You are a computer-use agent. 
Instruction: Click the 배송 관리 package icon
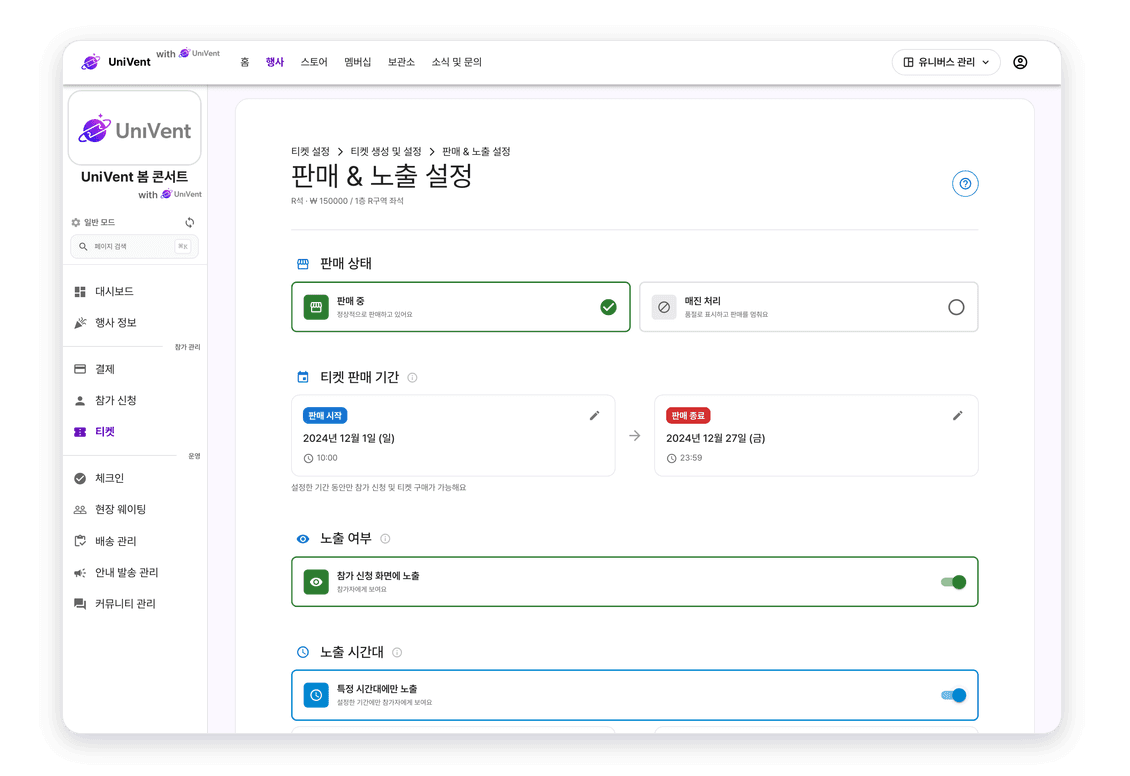point(80,541)
